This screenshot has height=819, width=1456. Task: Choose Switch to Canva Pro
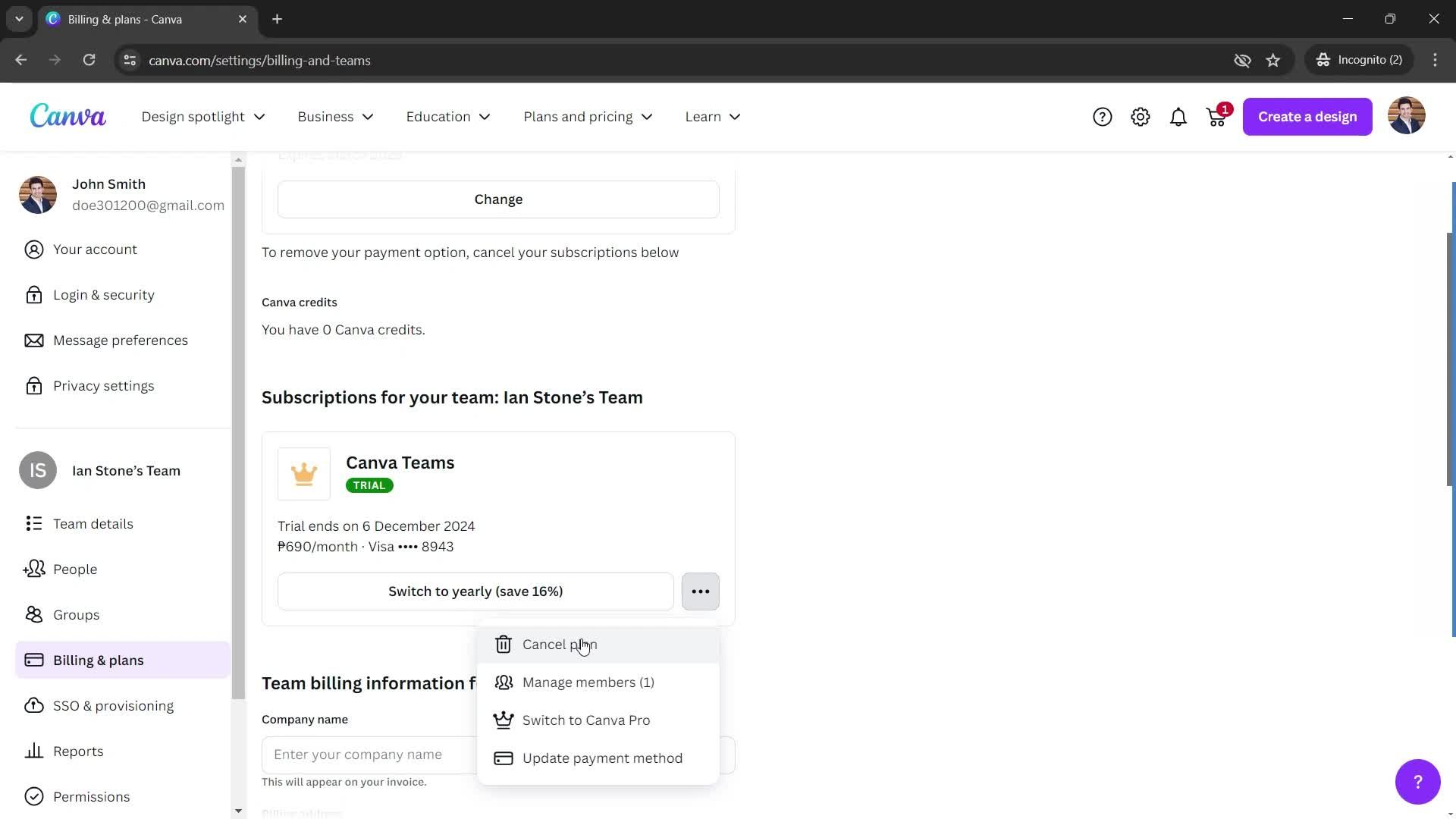pos(598,720)
